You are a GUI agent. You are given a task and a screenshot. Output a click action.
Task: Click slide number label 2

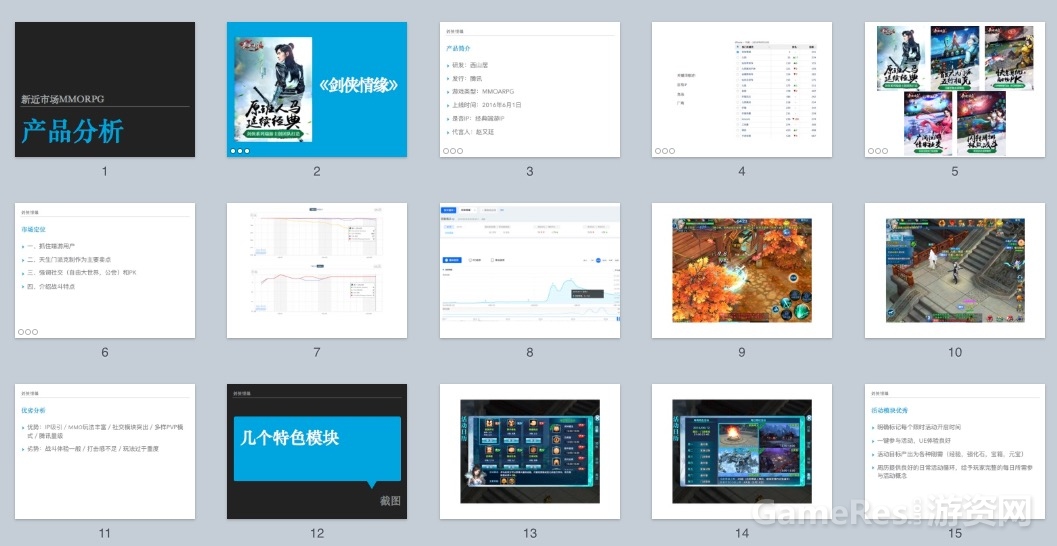tap(317, 171)
